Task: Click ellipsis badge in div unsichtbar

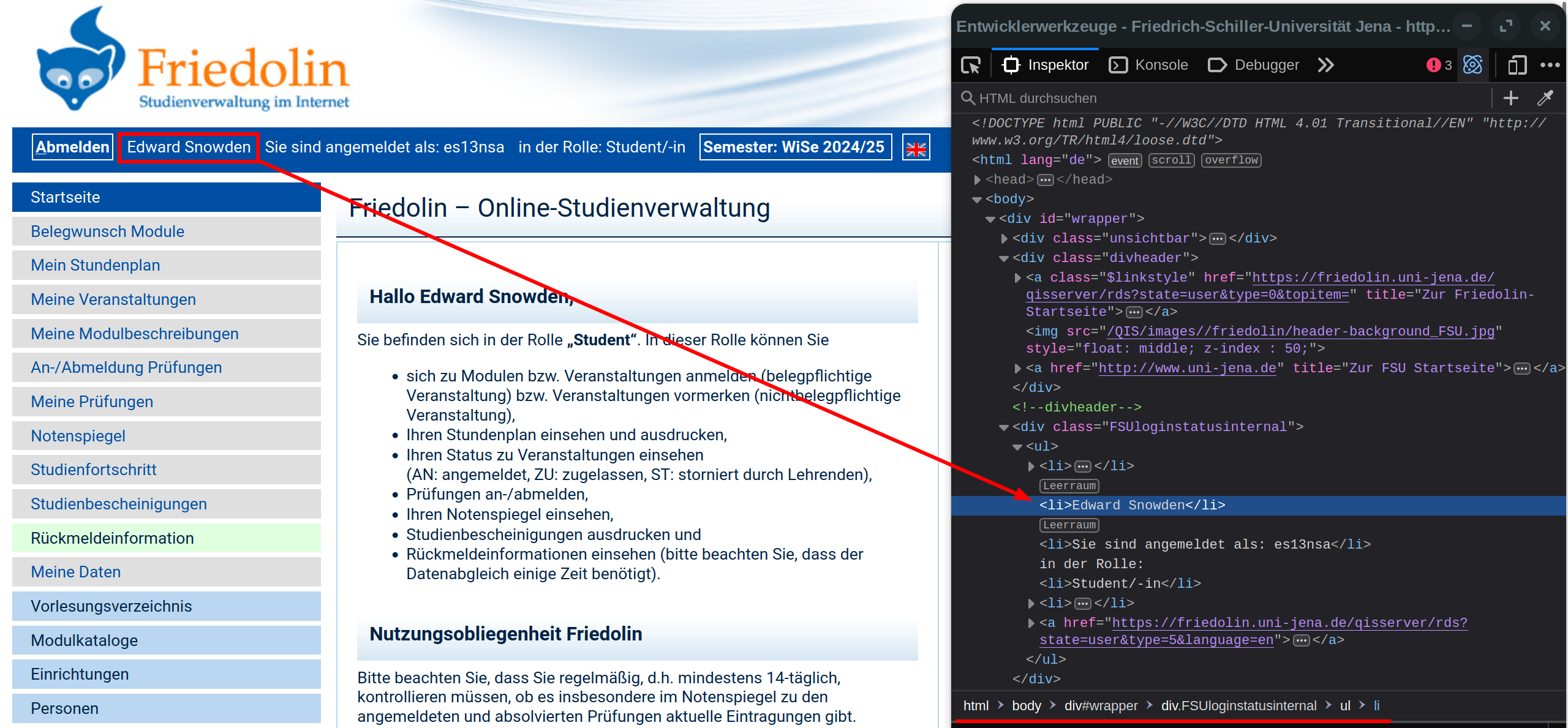Action: click(x=1218, y=239)
